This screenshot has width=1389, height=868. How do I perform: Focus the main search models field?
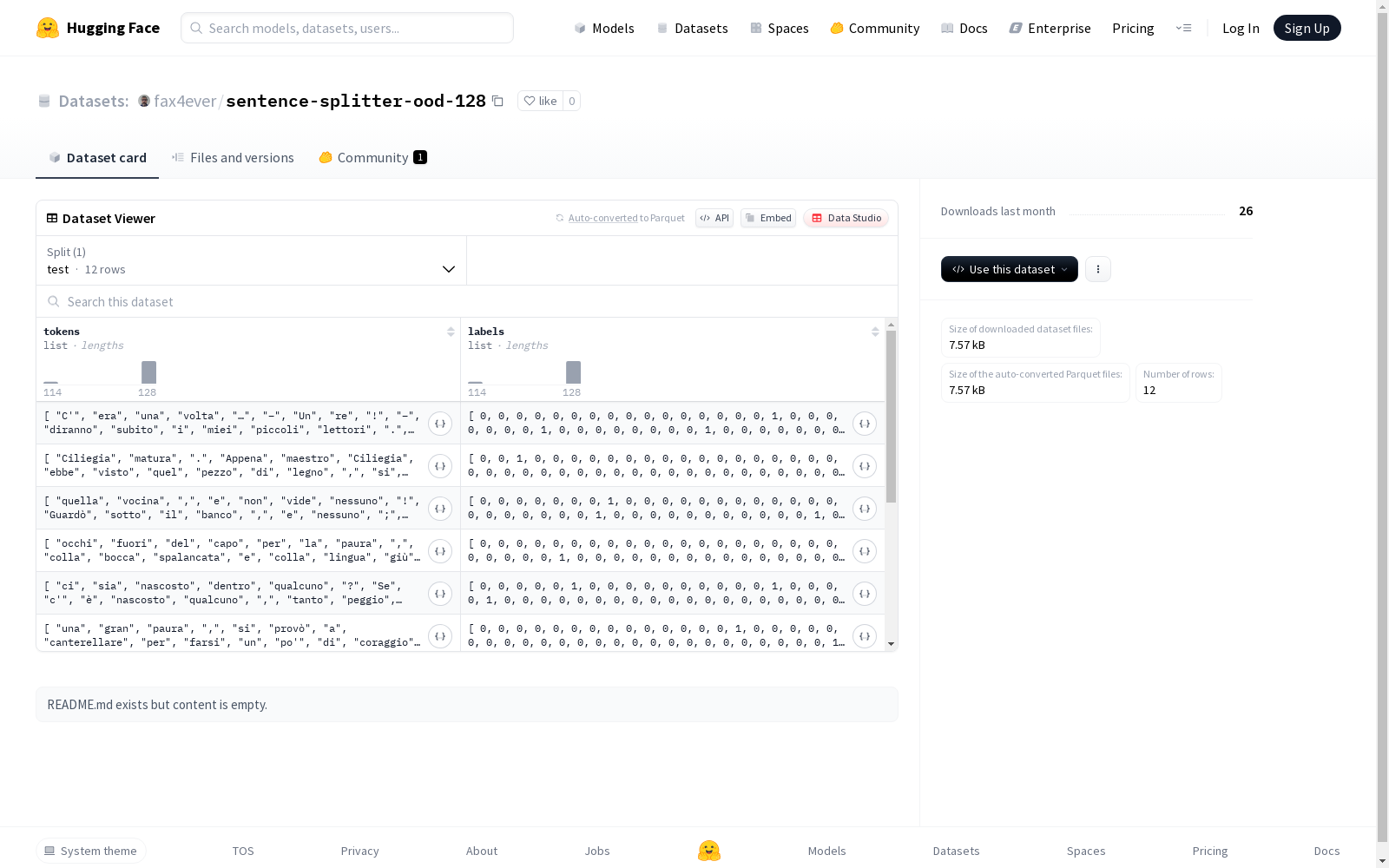click(347, 28)
